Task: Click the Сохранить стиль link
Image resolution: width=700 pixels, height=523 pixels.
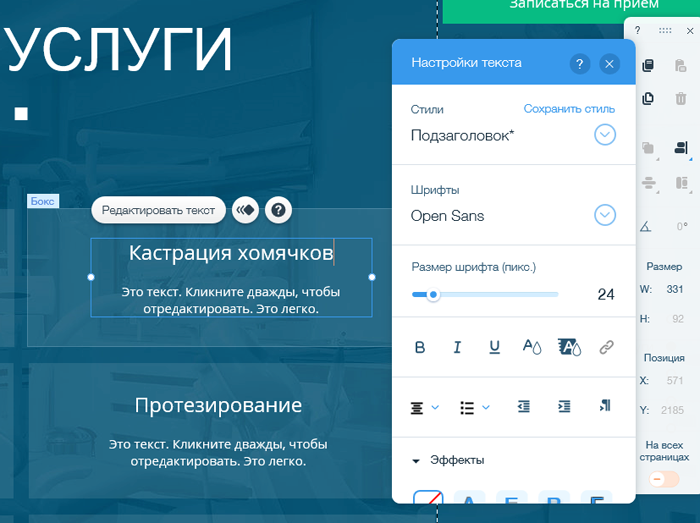Action: click(569, 109)
